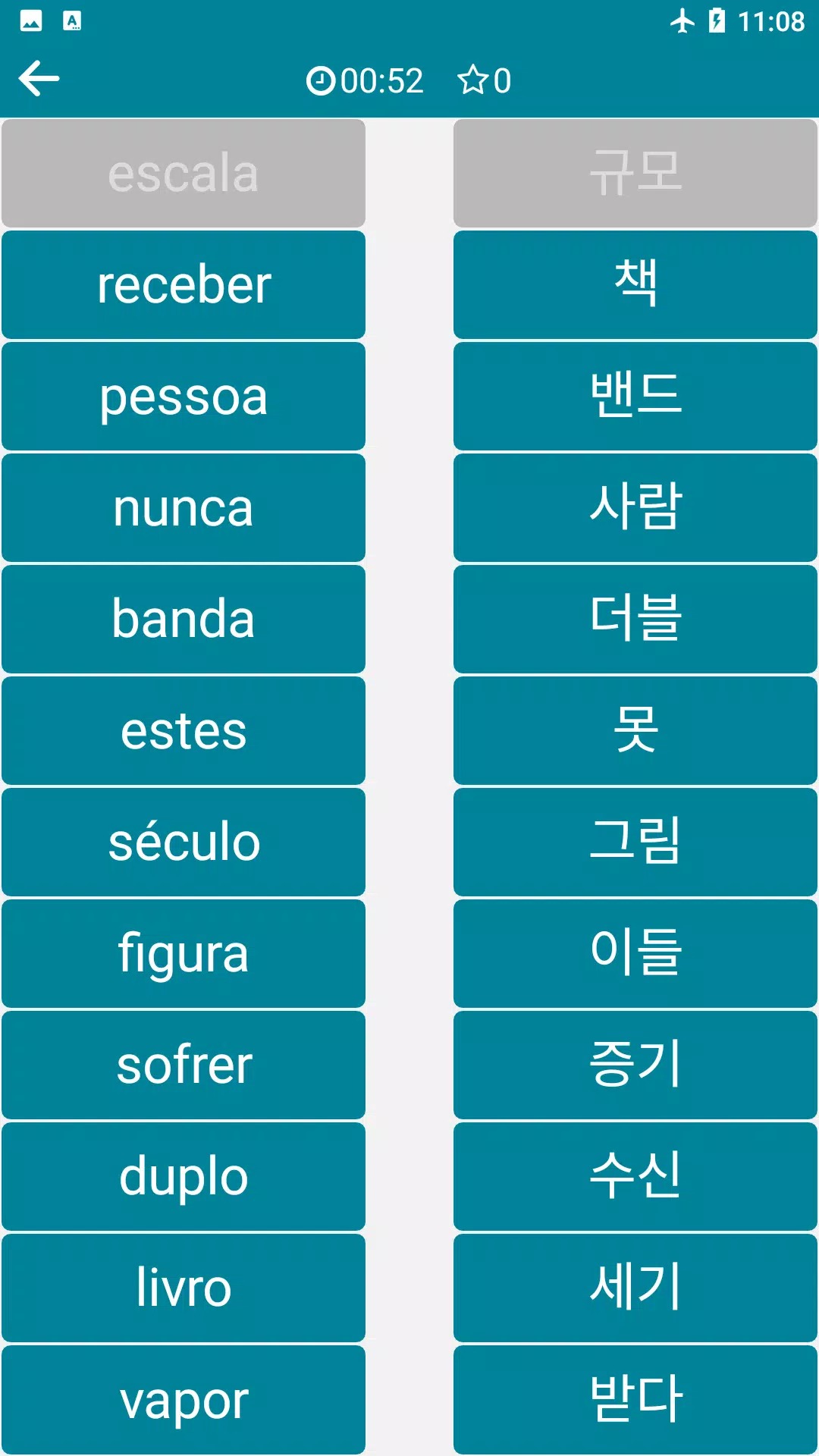Choose the Portuguese word "nunca"
819x1456 pixels.
tap(184, 508)
